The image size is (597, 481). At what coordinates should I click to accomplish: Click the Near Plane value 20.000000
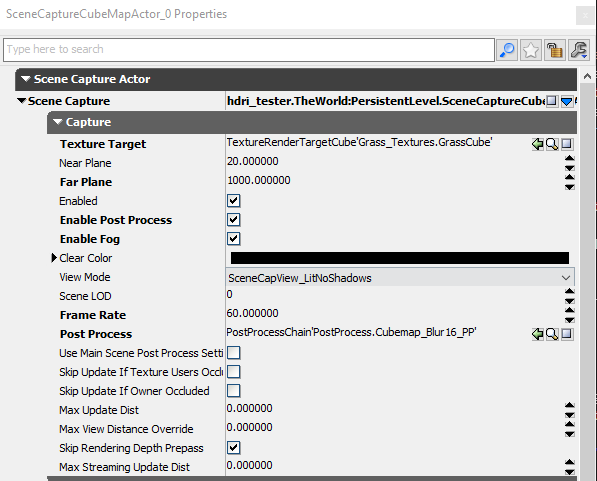tap(253, 161)
